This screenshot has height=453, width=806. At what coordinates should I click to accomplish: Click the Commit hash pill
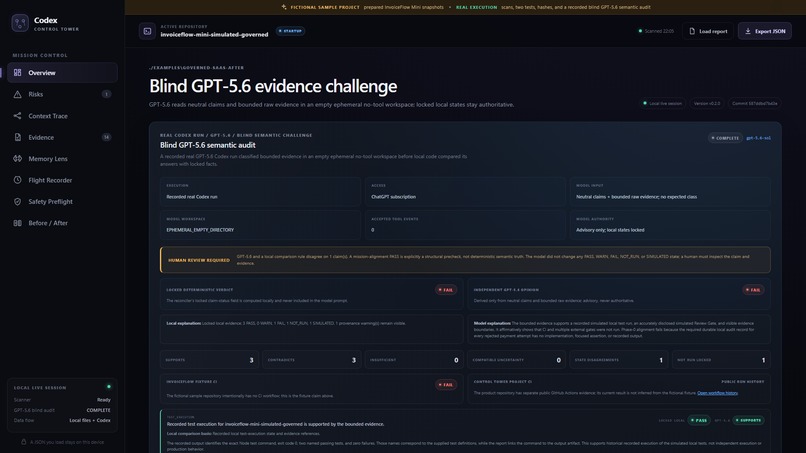tap(755, 103)
